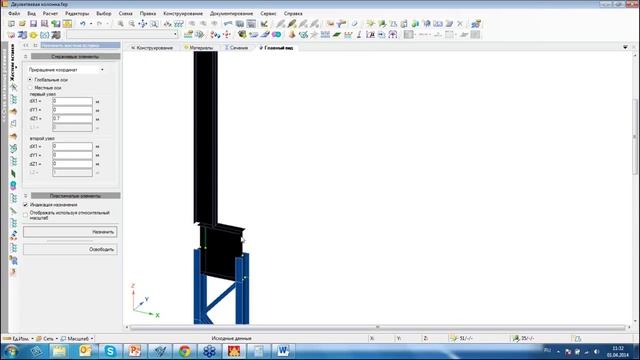Click second node dX1 input field
The width and height of the screenshot is (640, 360).
click(72, 146)
